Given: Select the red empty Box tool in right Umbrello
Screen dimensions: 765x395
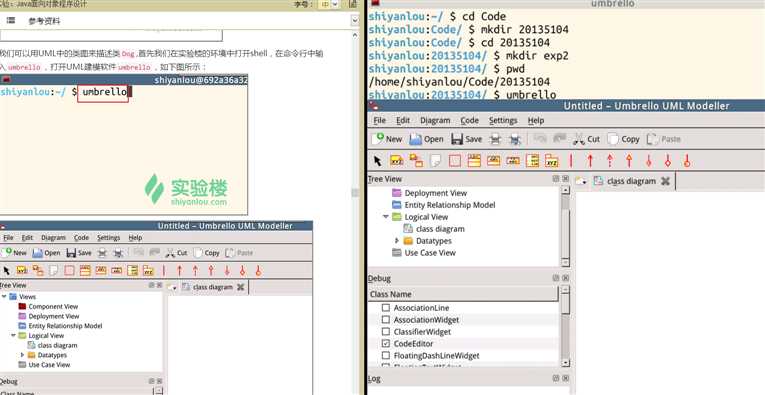Looking at the screenshot, I should click(455, 160).
